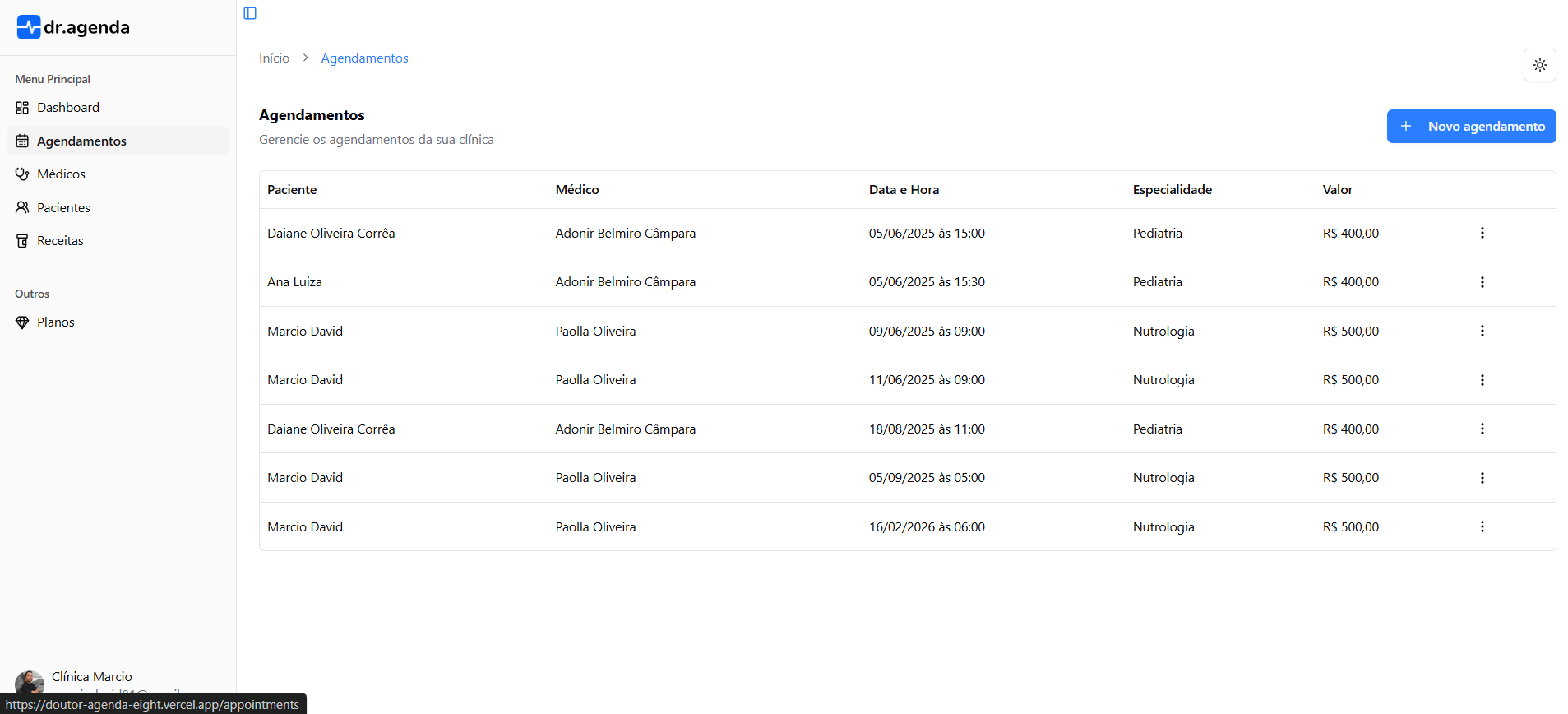The image size is (1568, 714).
Task: Click the Clínica Marcio profile avatar
Action: tap(29, 683)
